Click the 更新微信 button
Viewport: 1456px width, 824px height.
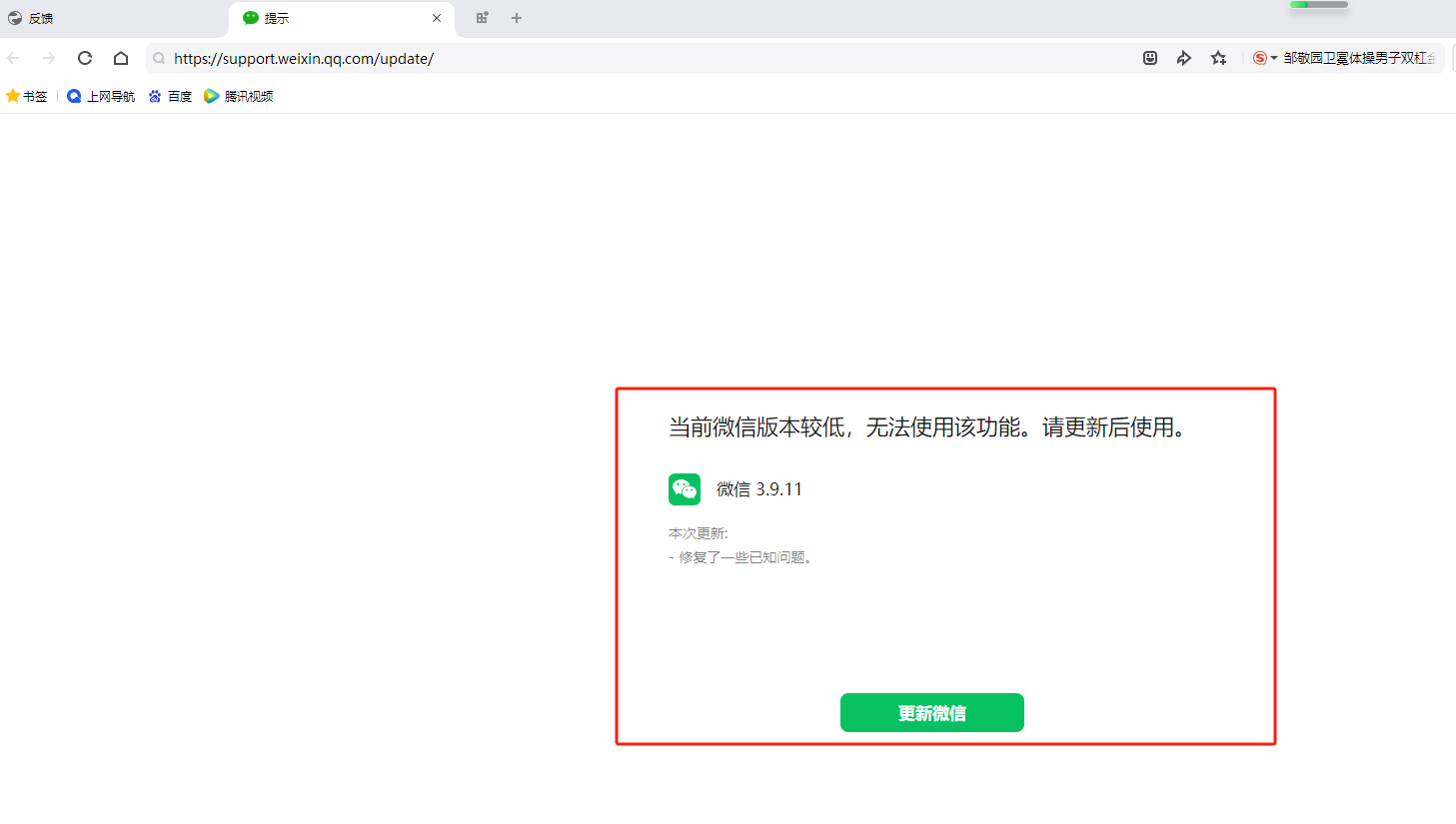[x=932, y=713]
